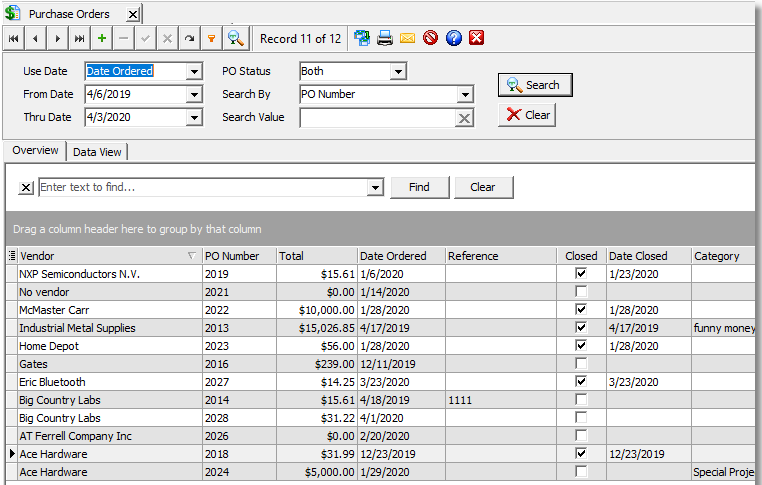Click the $10,000.00 total cell
The height and width of the screenshot is (485, 762).
tap(316, 310)
